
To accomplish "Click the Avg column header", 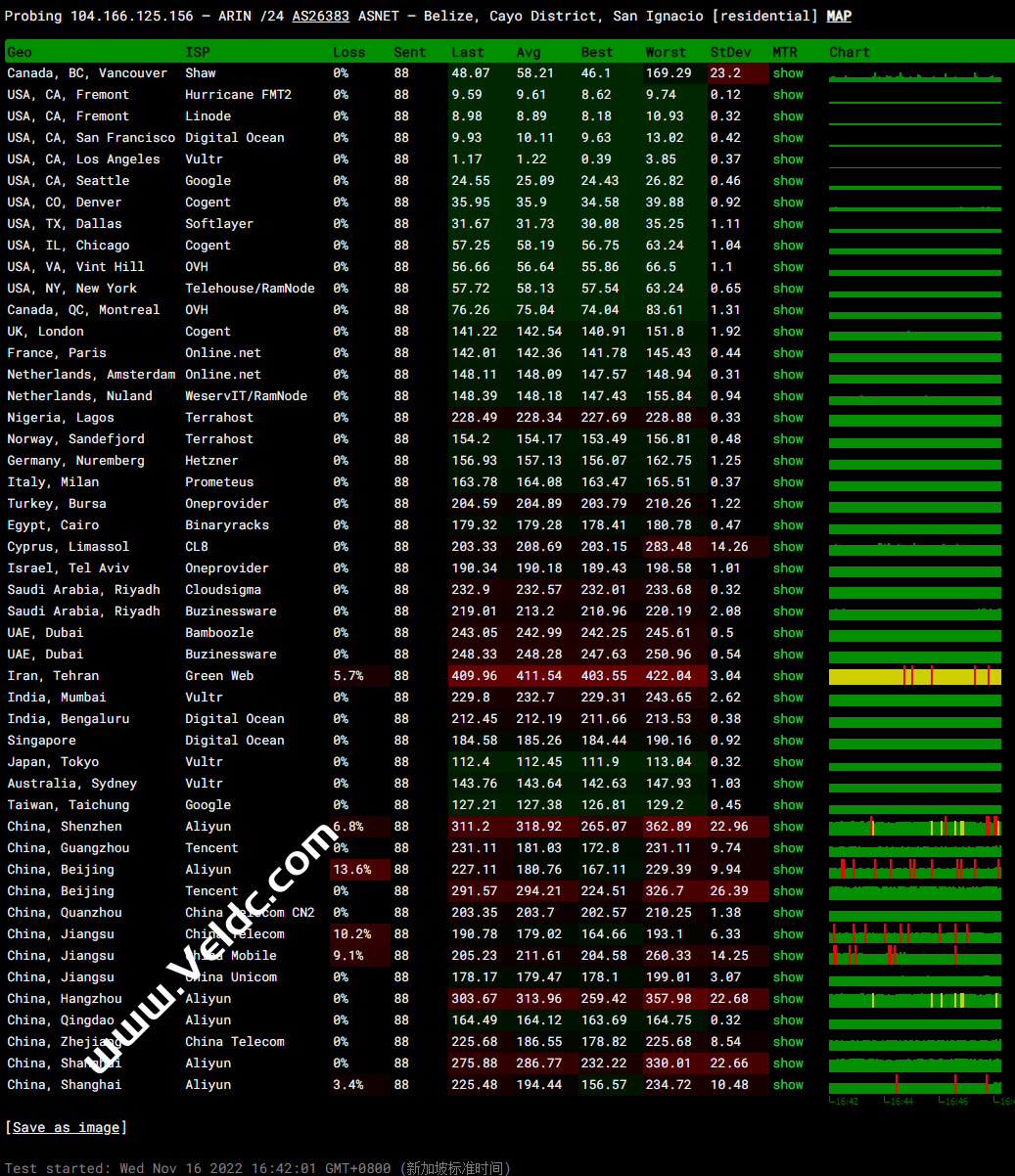I will pyautogui.click(x=529, y=52).
